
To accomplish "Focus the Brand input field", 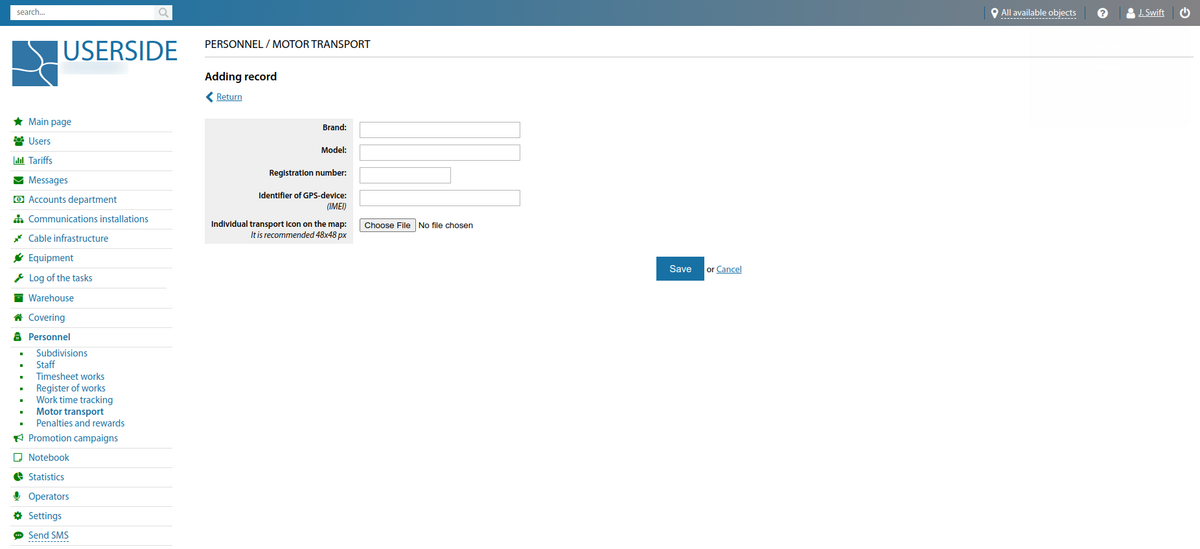I will 439,130.
